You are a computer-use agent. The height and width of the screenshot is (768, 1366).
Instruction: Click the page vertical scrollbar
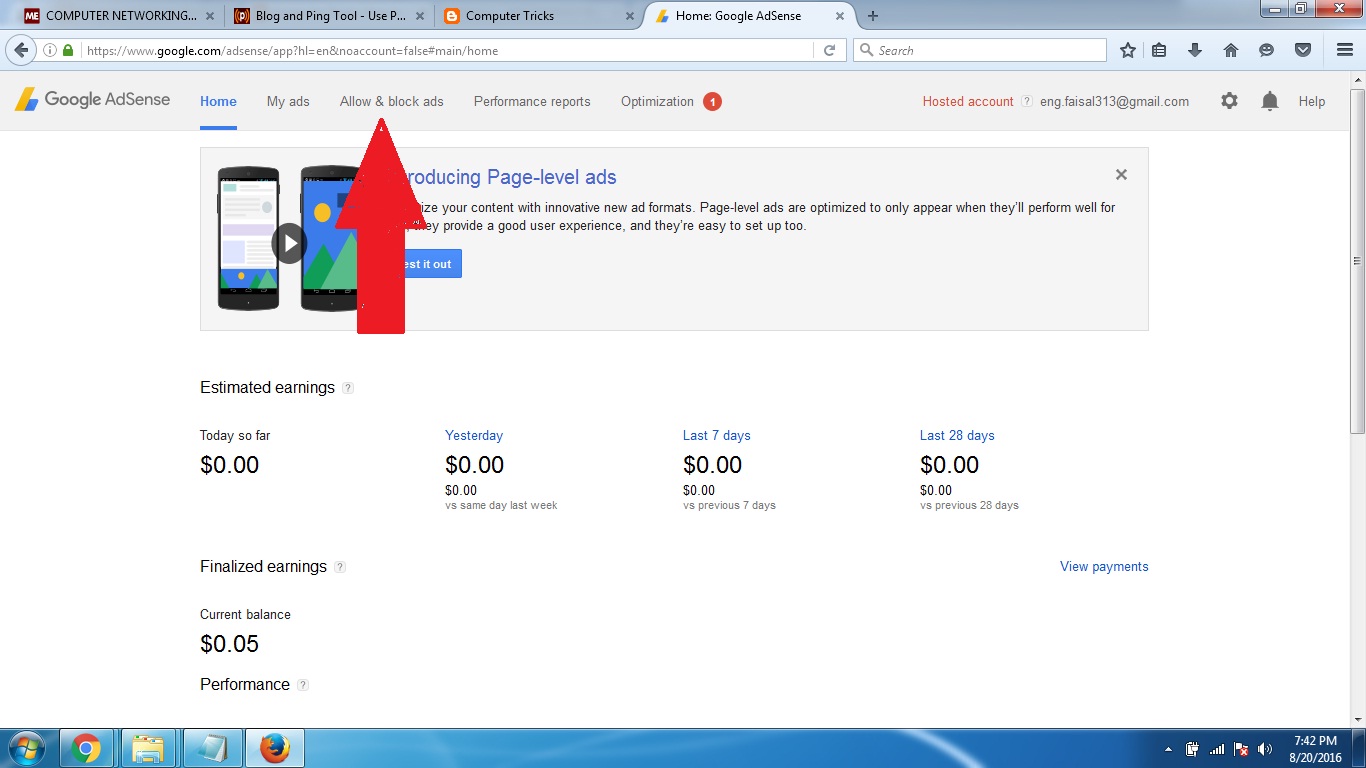point(1357,260)
